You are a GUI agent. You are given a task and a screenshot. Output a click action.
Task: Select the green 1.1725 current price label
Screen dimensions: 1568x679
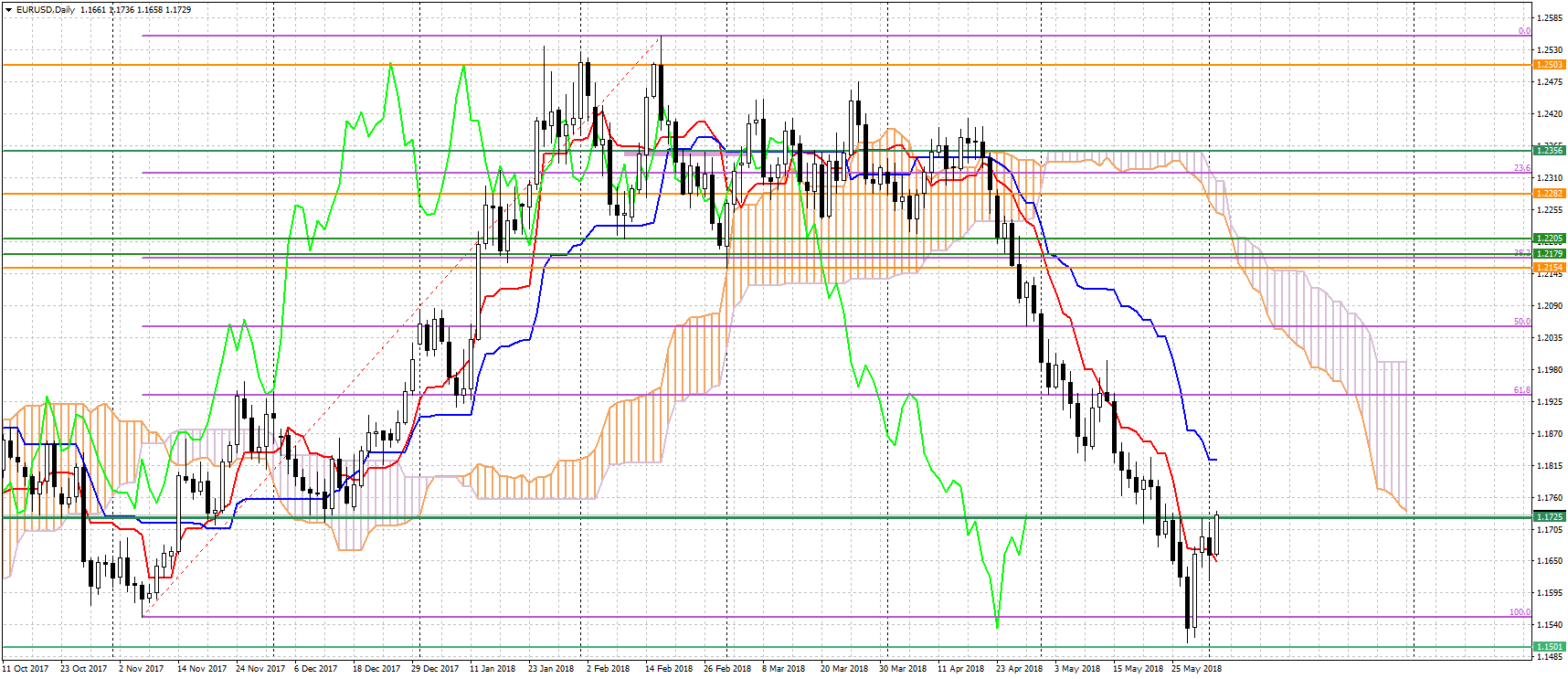point(1549,517)
